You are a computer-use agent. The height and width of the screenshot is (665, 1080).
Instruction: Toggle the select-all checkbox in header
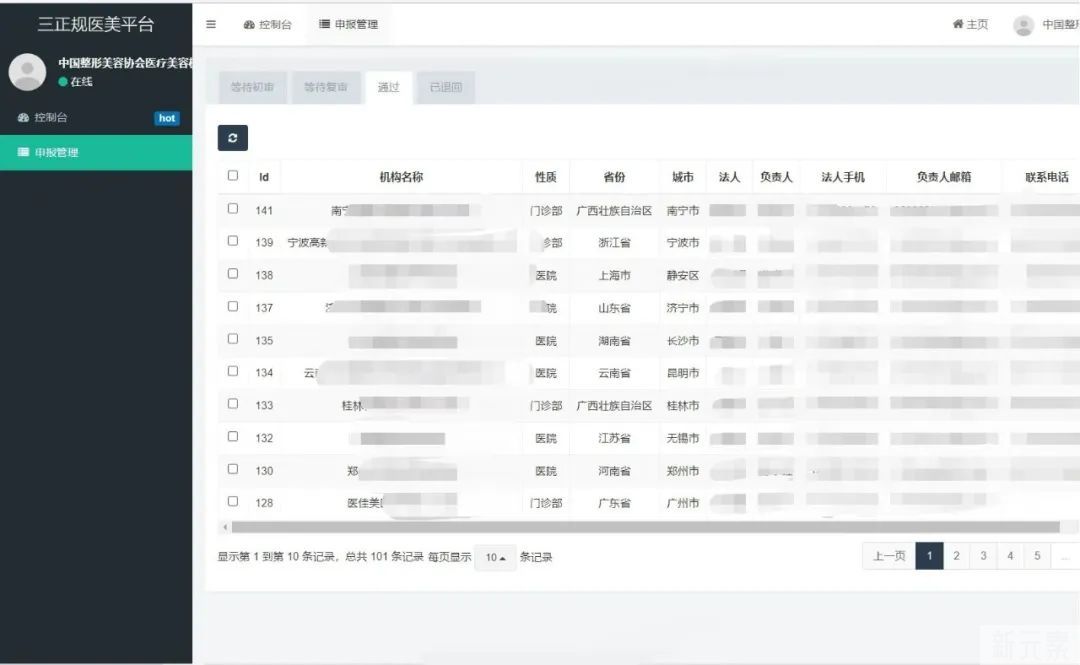coord(233,176)
